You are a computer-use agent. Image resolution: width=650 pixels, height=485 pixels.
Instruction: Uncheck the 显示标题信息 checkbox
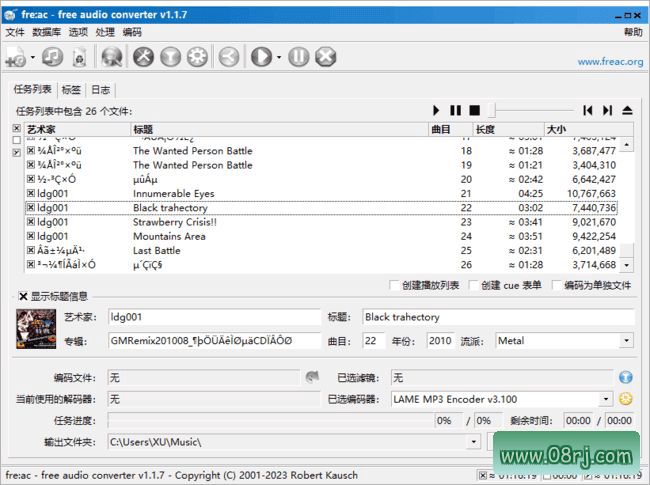[x=23, y=296]
